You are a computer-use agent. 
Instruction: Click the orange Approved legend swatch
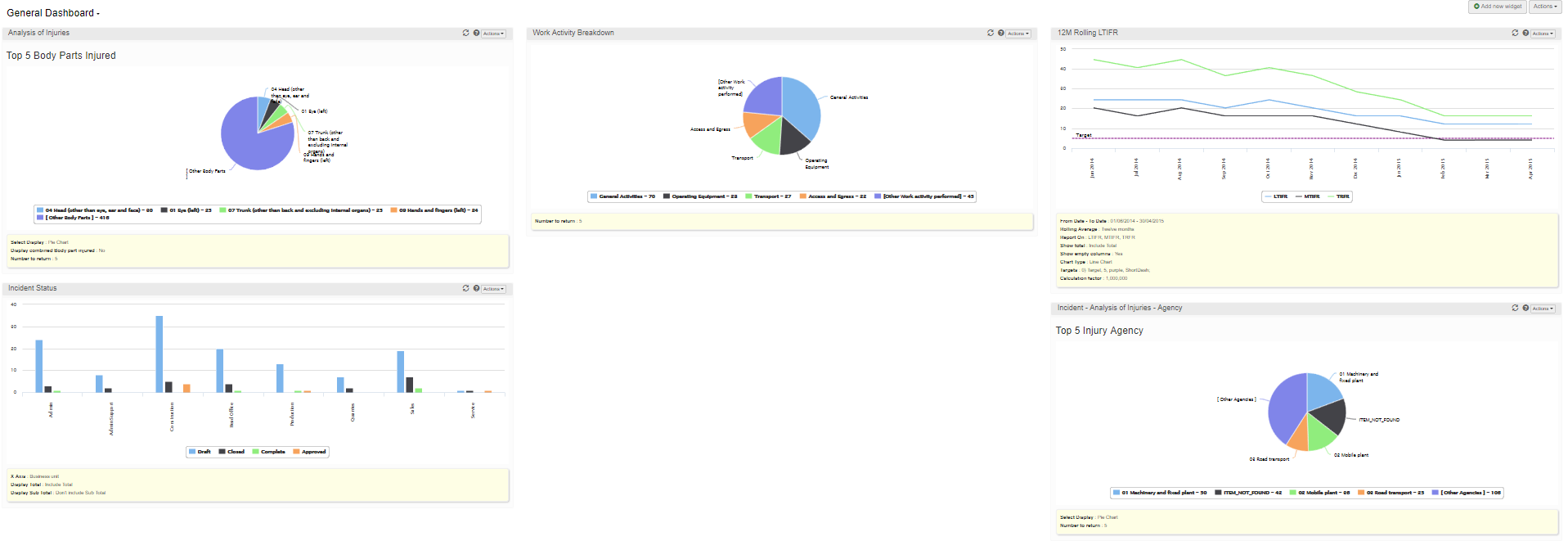(296, 452)
